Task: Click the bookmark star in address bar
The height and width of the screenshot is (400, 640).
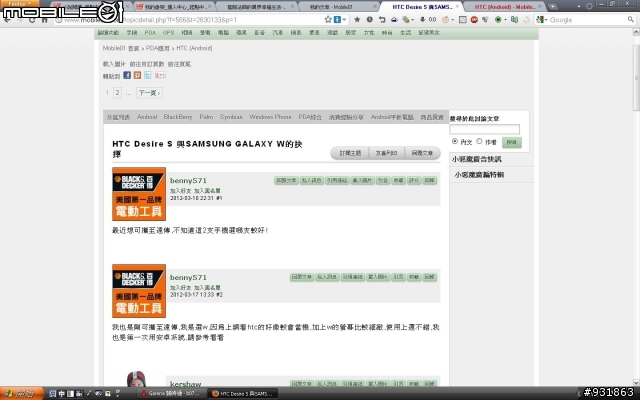Action: [328, 20]
